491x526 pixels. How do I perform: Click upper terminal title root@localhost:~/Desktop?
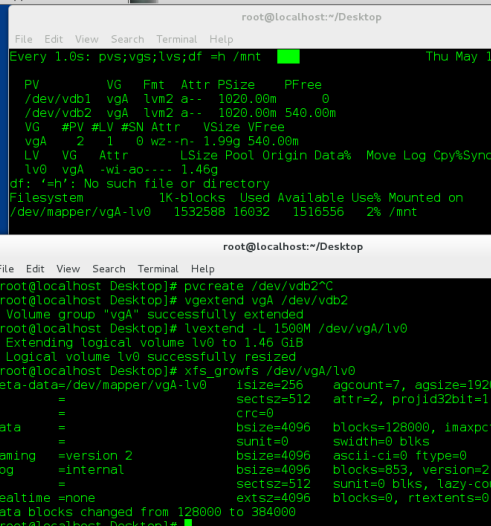(x=311, y=17)
